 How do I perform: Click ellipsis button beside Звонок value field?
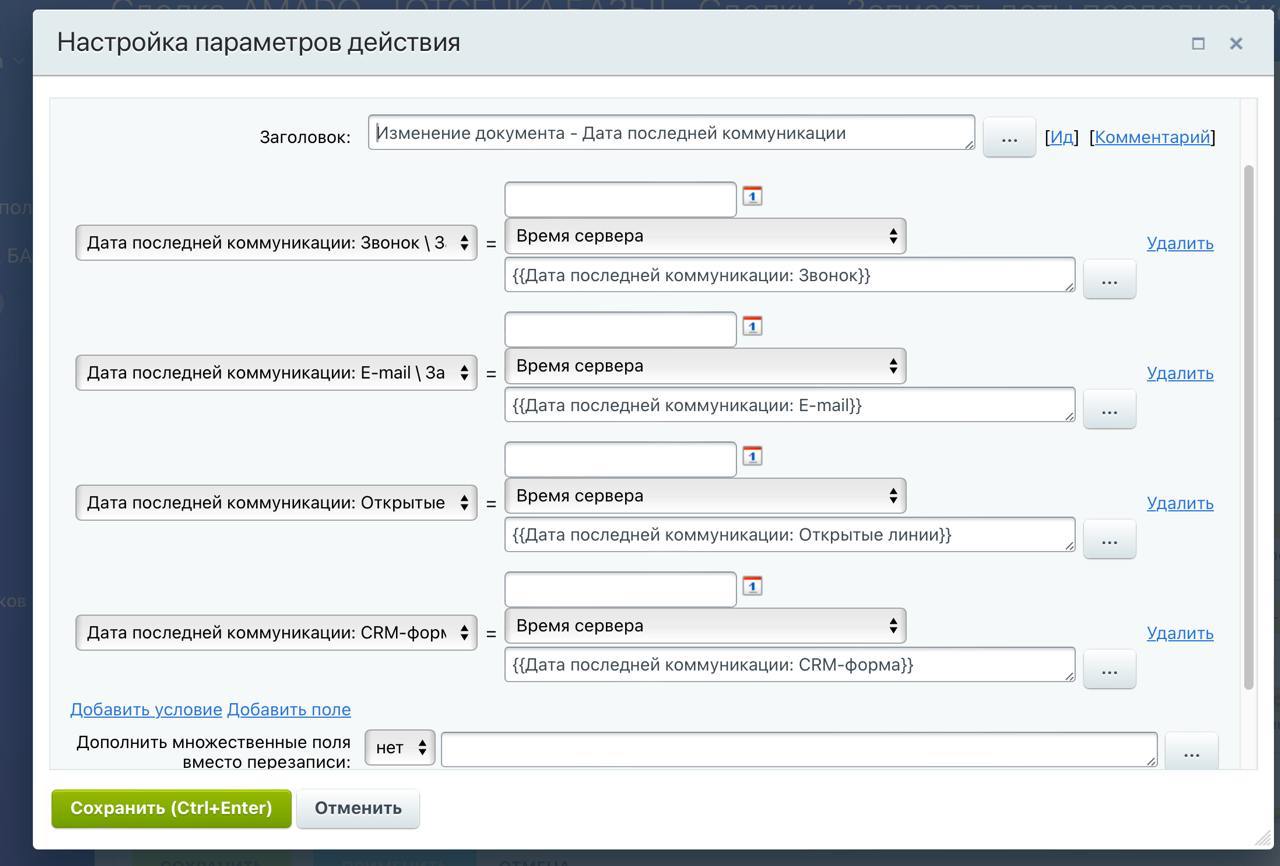point(1109,281)
